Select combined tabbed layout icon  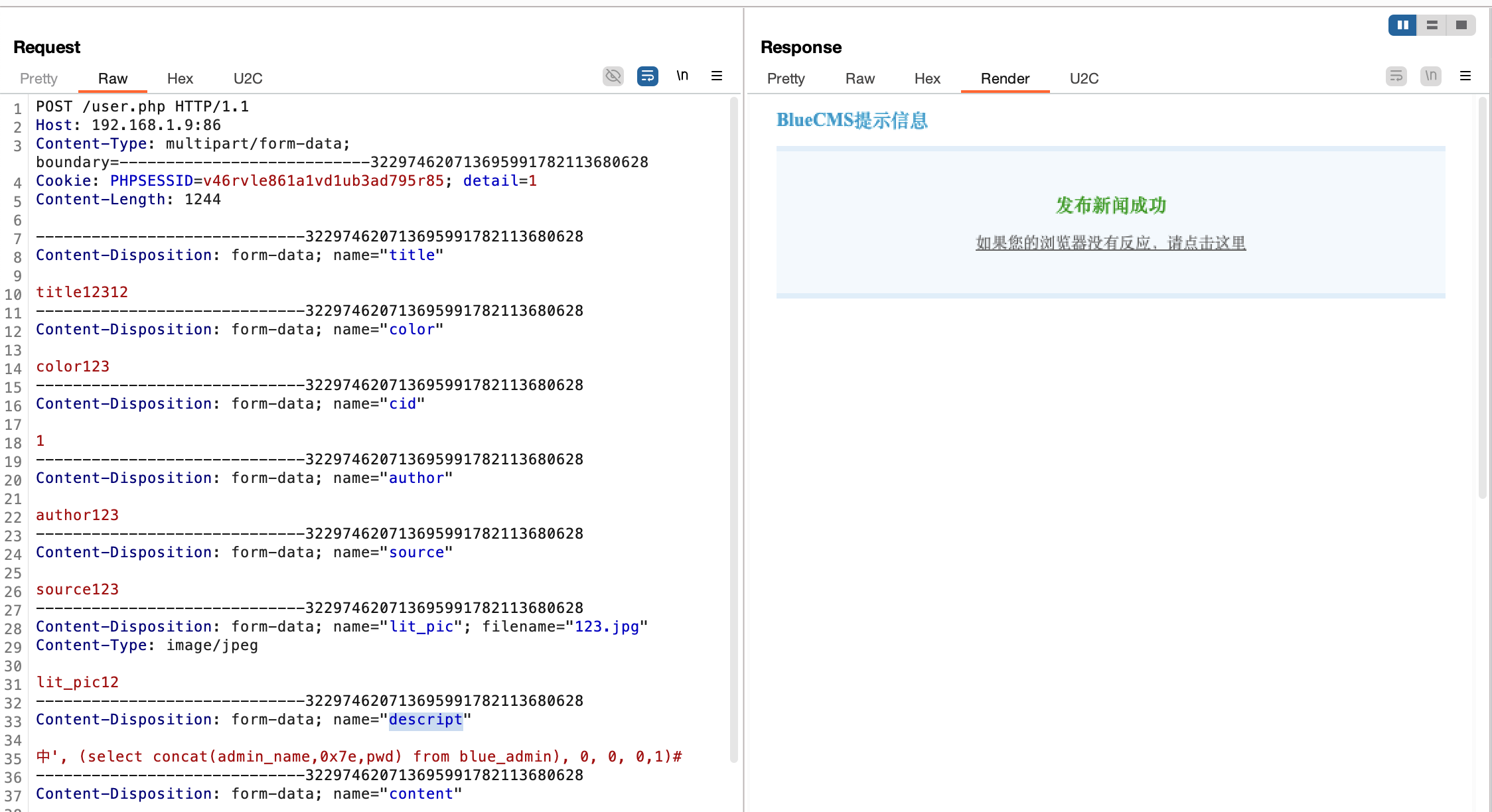[1461, 25]
